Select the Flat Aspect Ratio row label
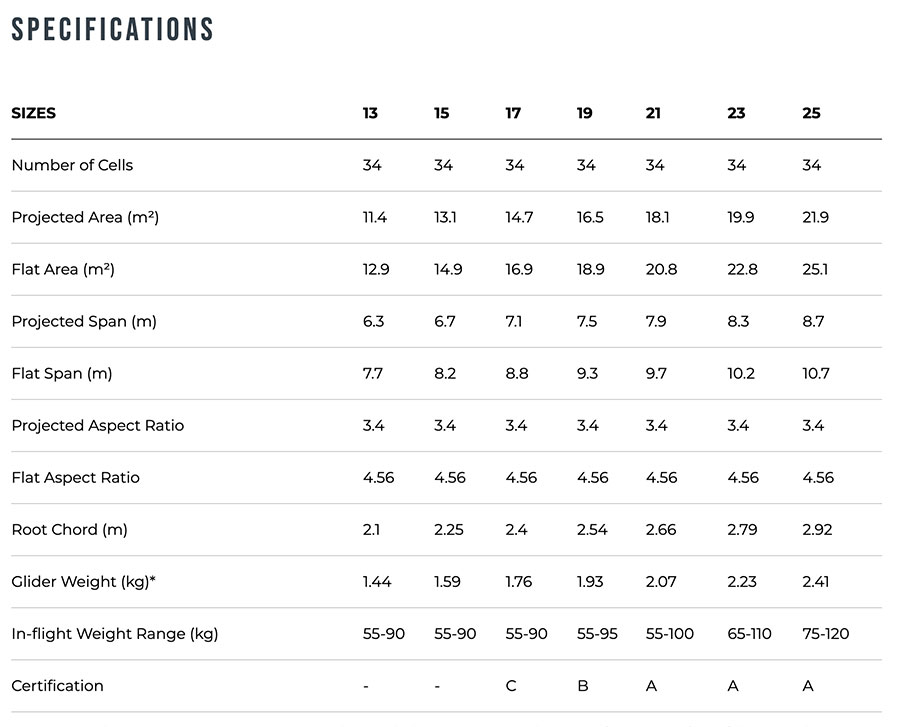This screenshot has height=727, width=900. (76, 477)
